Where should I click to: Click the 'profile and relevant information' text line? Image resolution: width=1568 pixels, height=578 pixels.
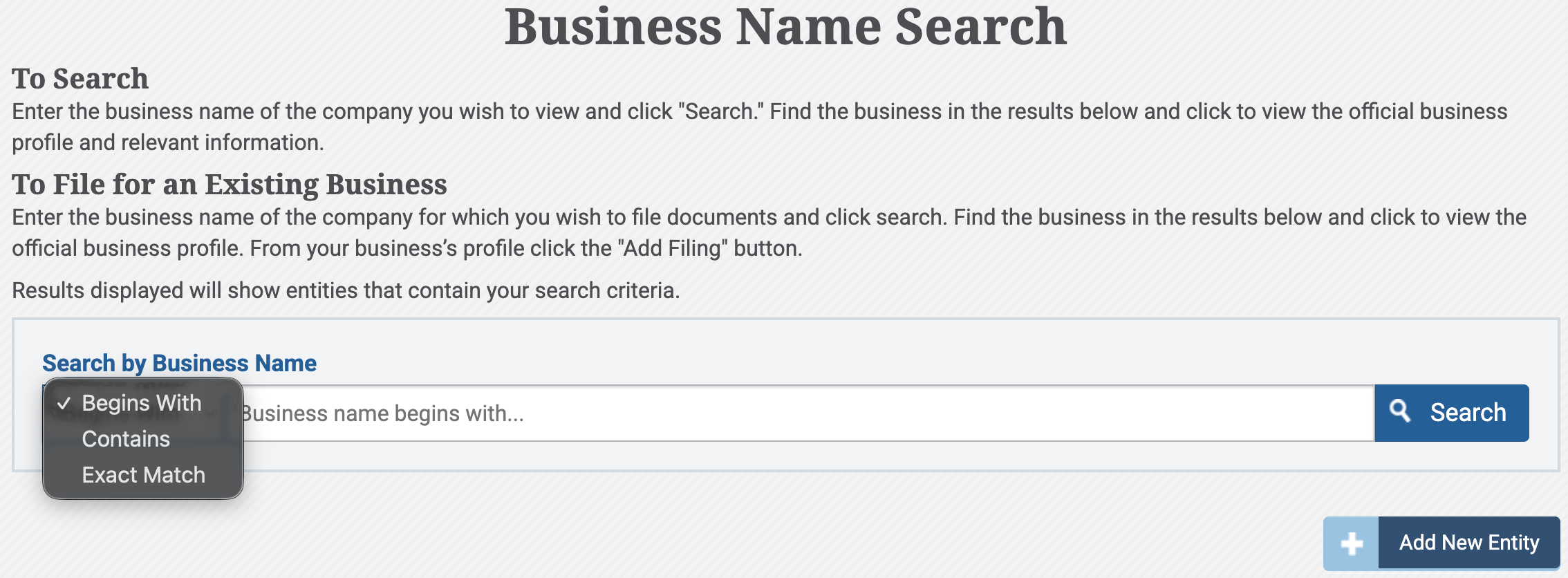168,142
